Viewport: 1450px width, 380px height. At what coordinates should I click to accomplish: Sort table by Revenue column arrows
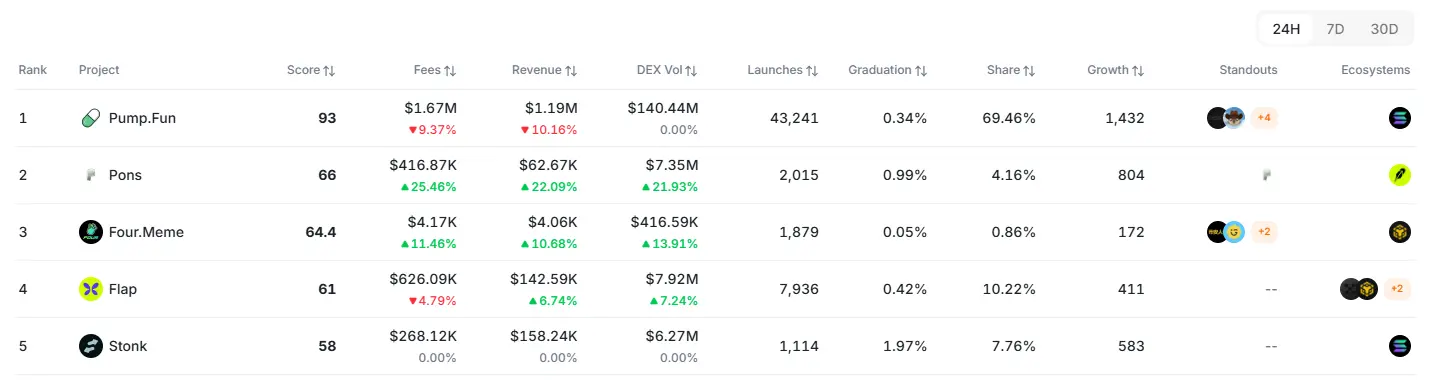coord(571,71)
